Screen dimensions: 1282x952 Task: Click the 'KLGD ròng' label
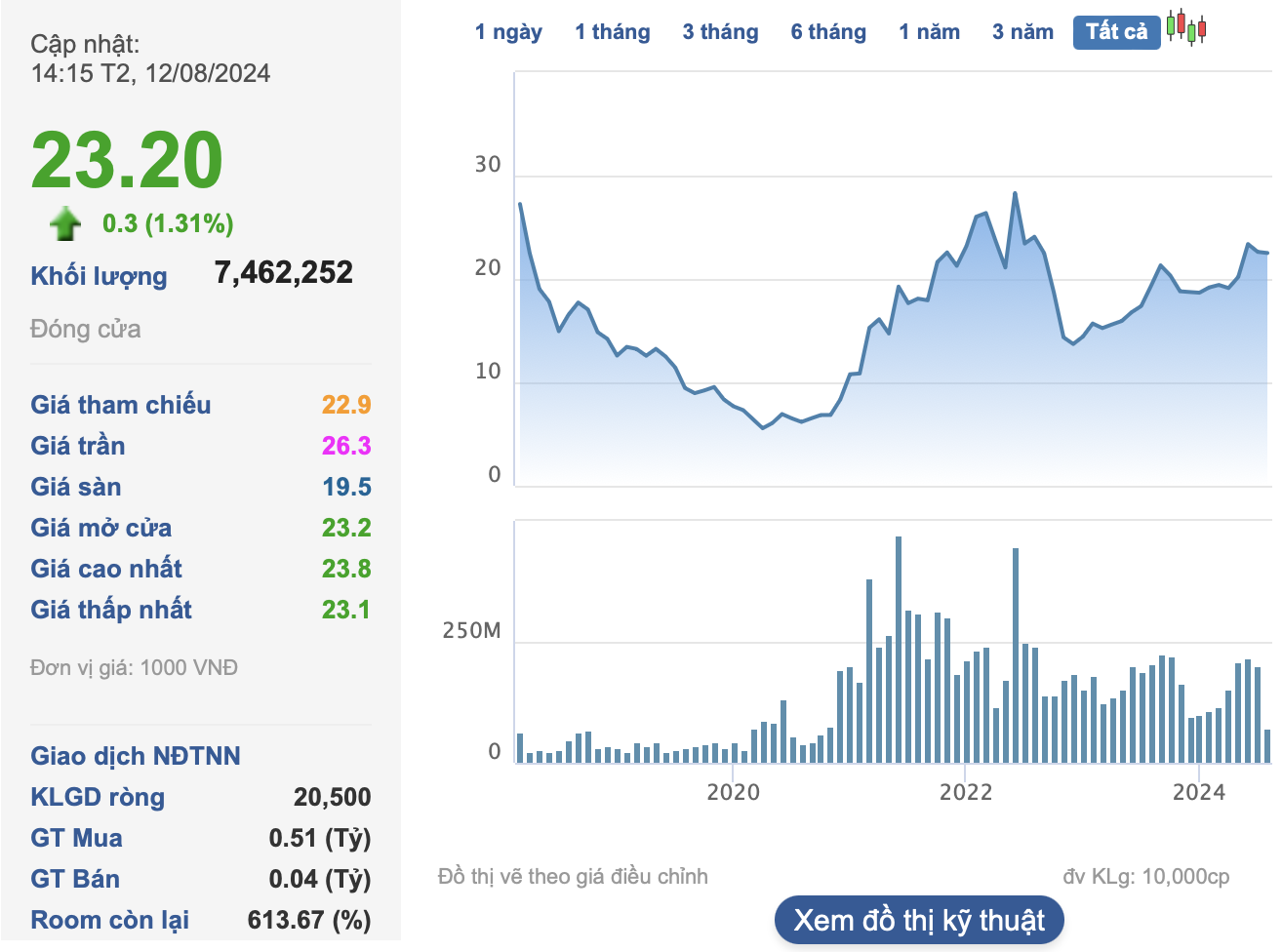click(98, 797)
